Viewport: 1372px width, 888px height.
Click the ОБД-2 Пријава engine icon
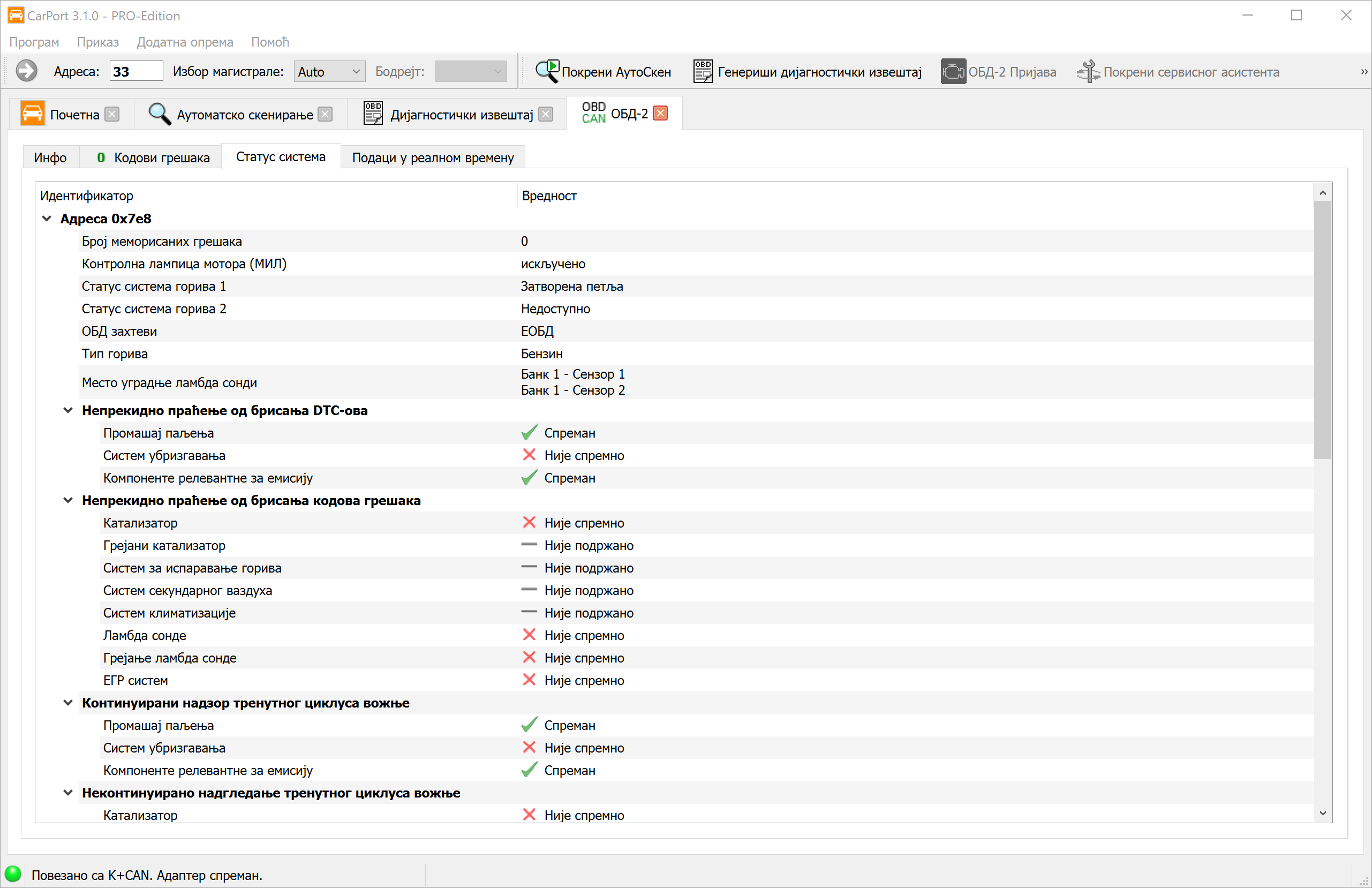pyautogui.click(x=953, y=72)
